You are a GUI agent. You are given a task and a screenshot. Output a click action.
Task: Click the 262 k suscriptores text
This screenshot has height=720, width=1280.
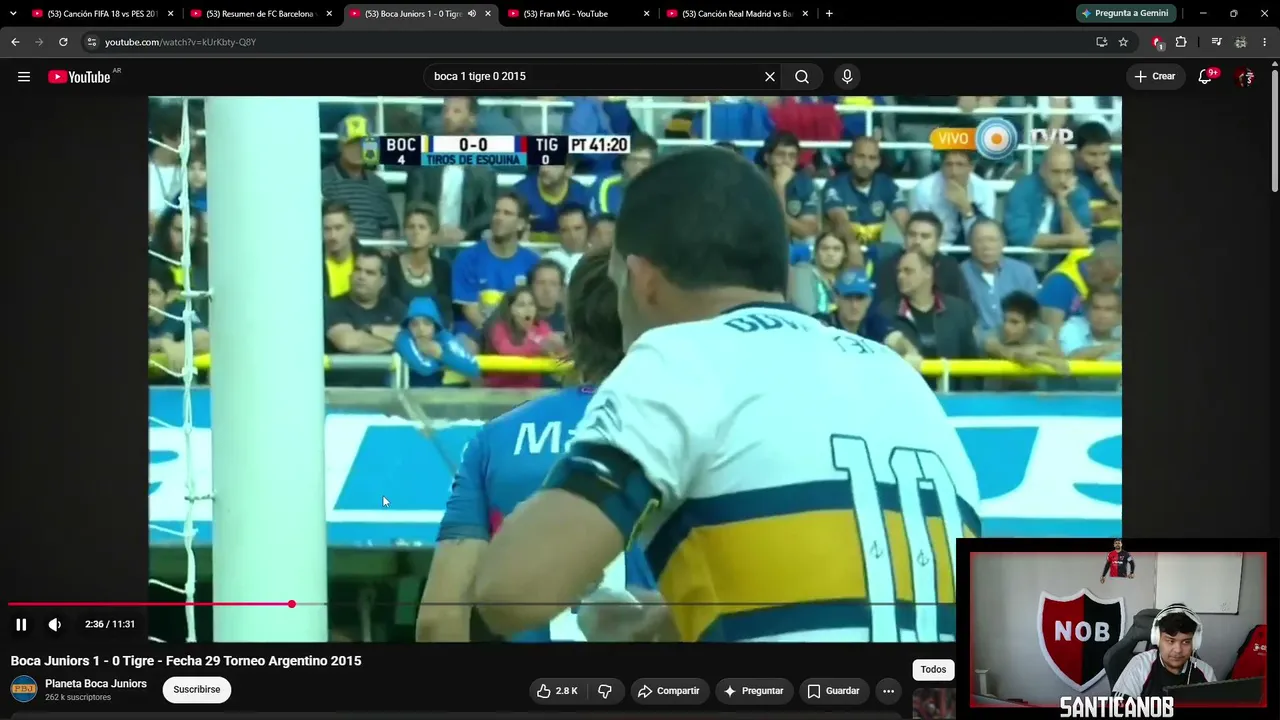pos(78,697)
